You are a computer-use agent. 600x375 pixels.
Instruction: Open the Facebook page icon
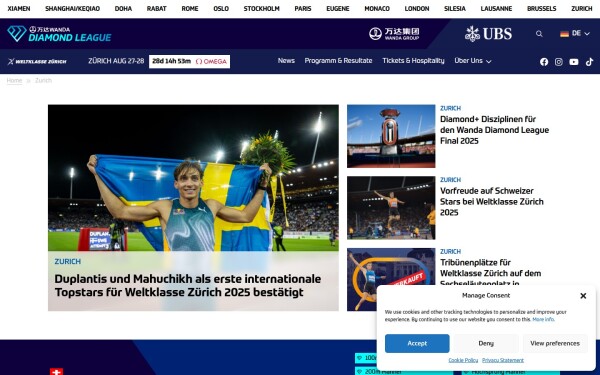(544, 62)
